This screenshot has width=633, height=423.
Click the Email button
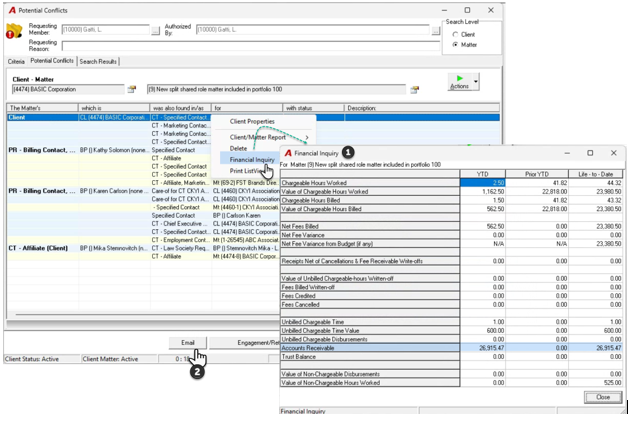(x=188, y=343)
